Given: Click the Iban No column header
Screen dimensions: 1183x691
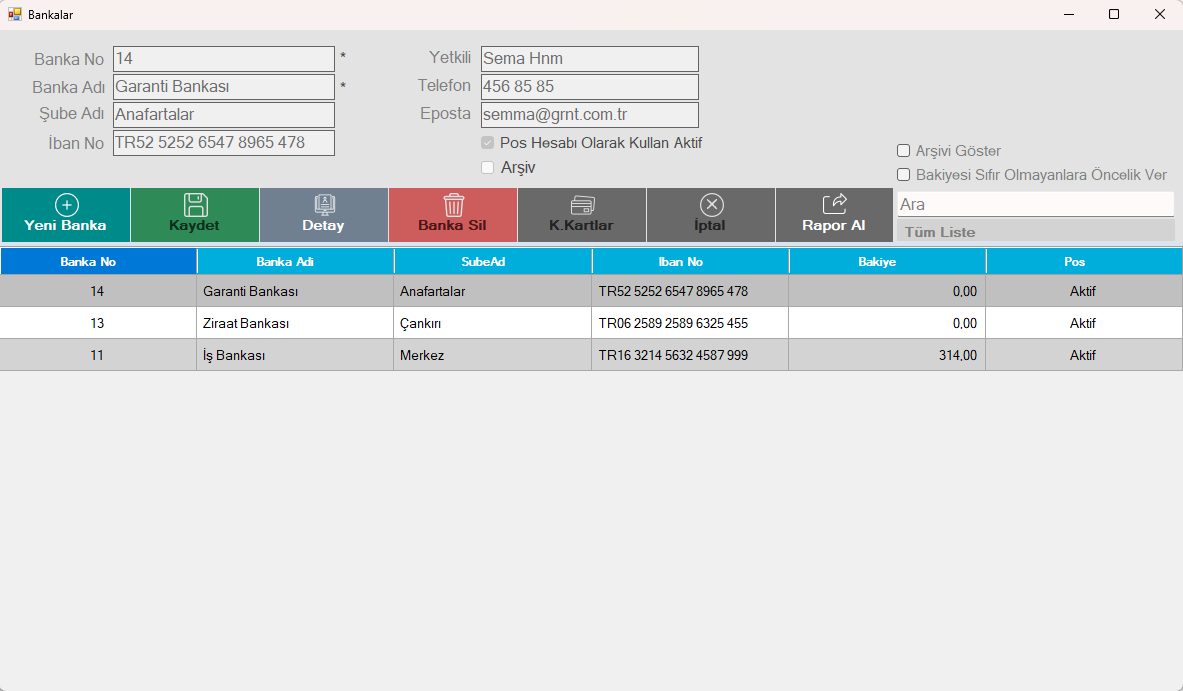Looking at the screenshot, I should tap(690, 262).
